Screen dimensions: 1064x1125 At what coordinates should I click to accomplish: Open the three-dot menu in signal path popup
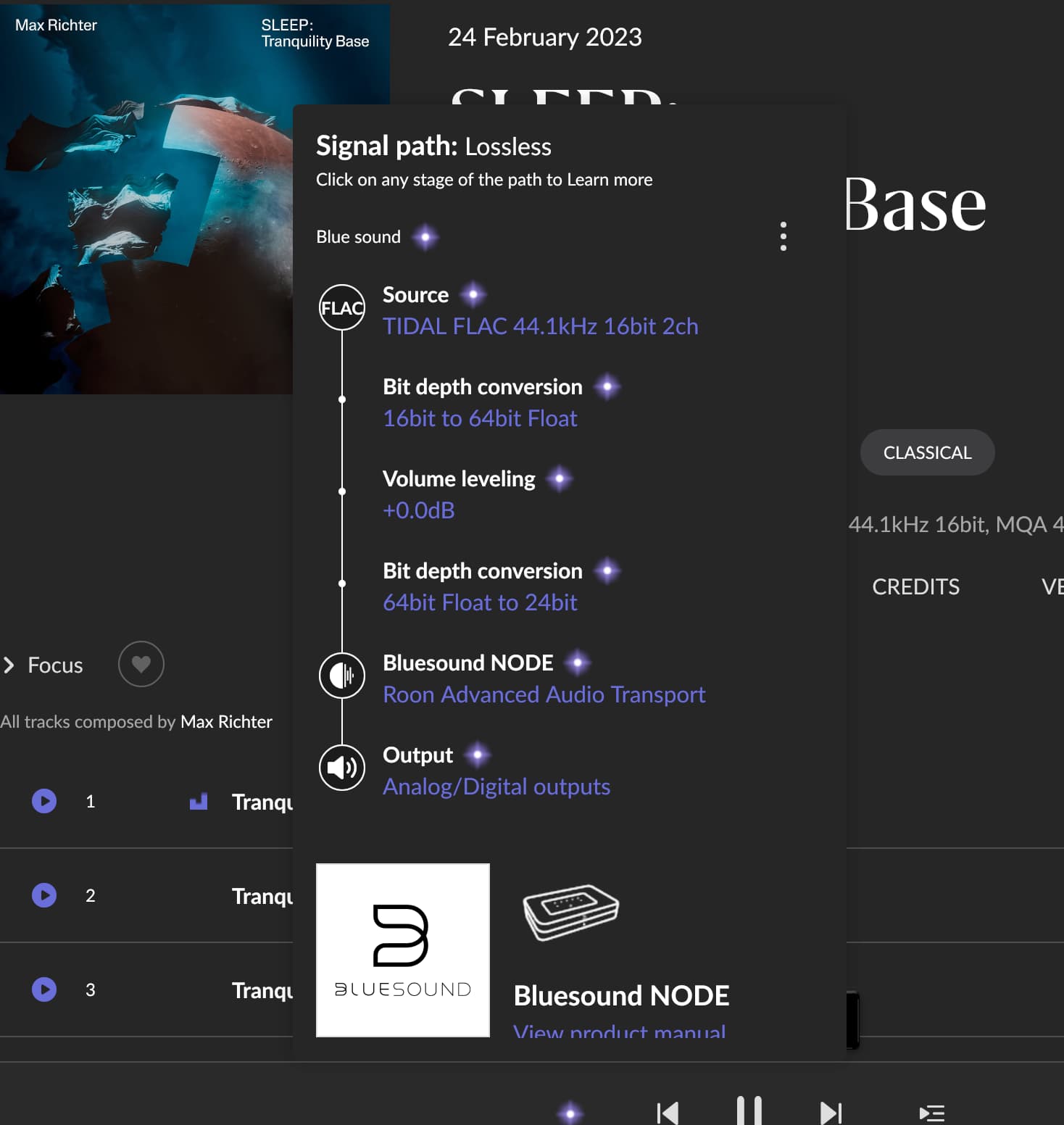[x=783, y=236]
